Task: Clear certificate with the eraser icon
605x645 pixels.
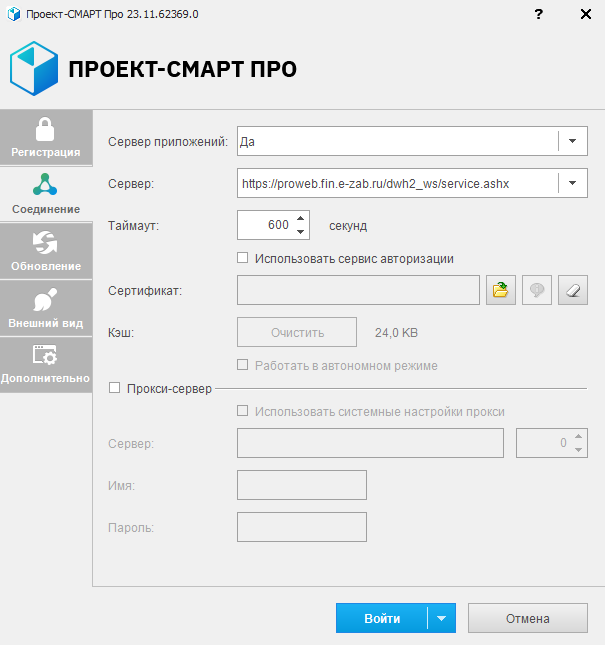Action: point(573,290)
